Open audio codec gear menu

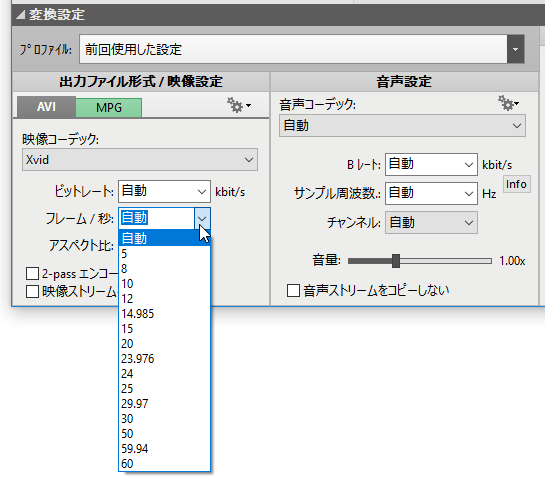509,103
